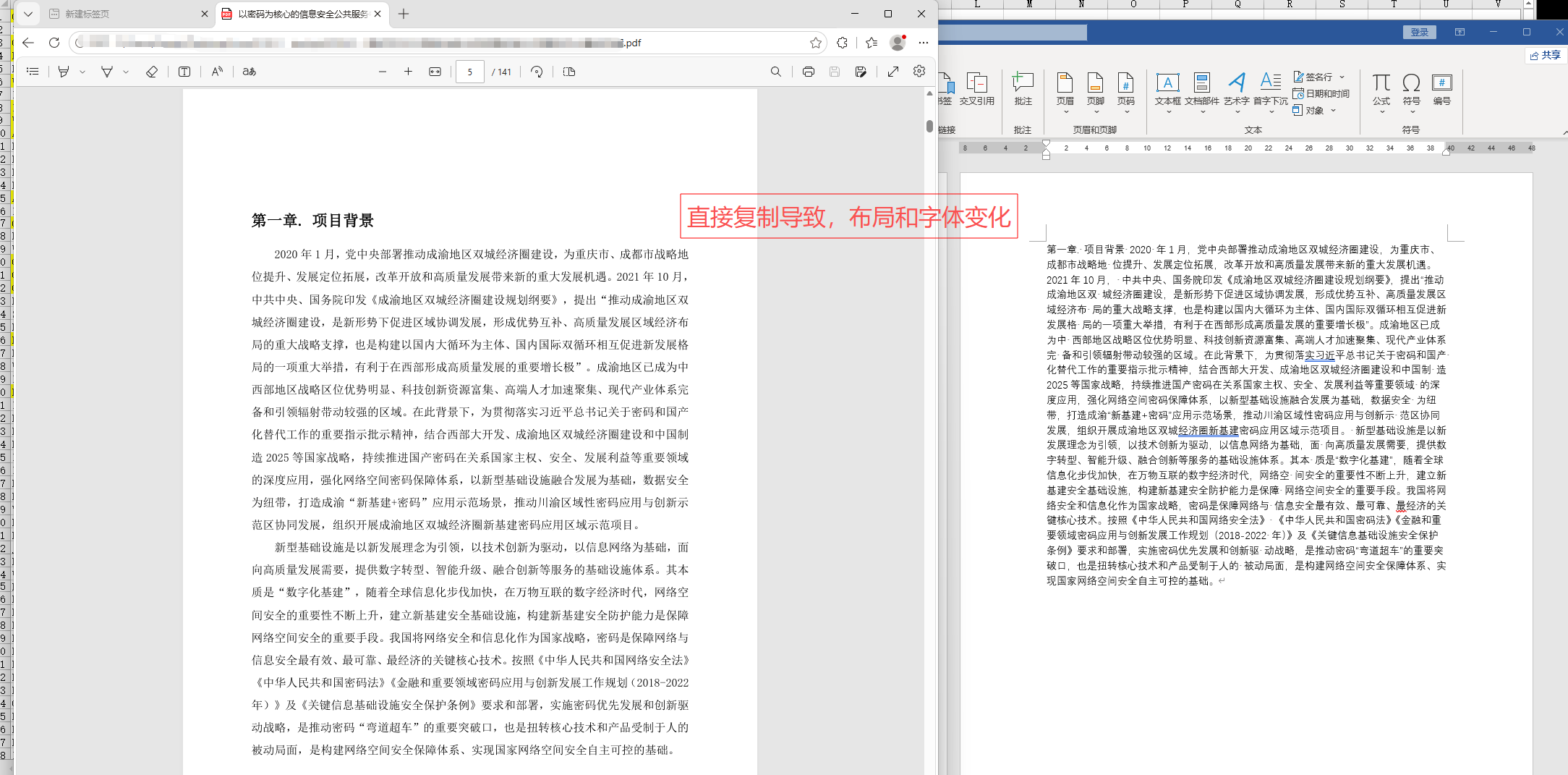
Task: Start read aloud in PDF toolbar
Action: [217, 72]
